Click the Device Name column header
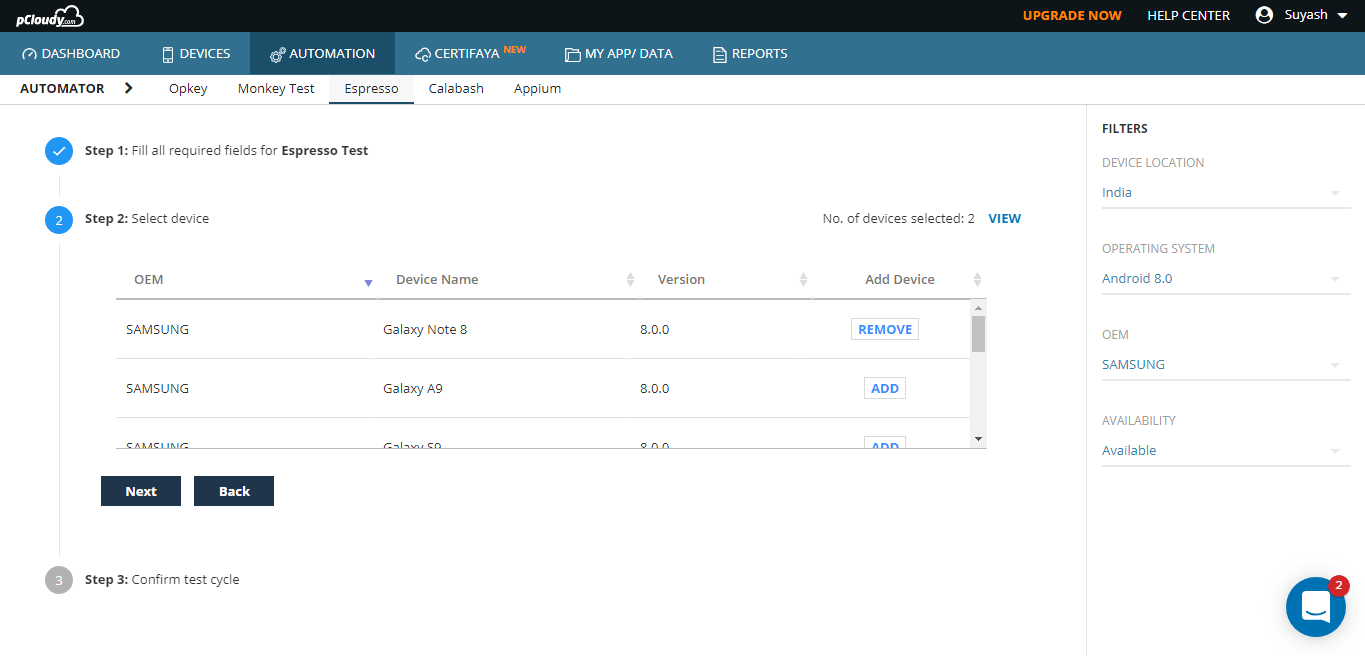The image size is (1365, 656). point(437,280)
